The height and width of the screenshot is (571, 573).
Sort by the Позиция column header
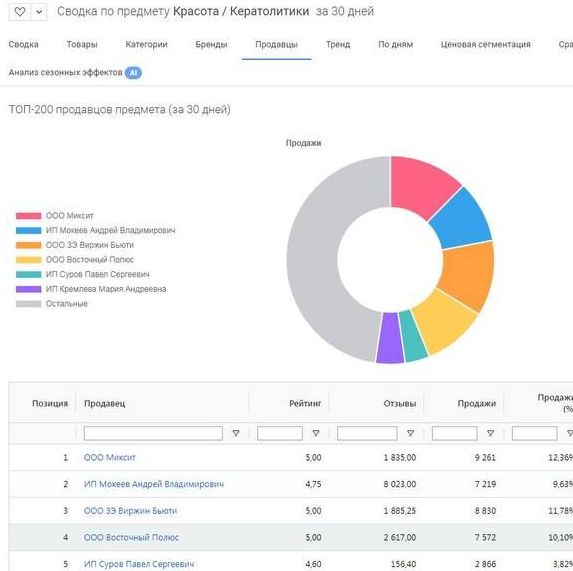point(50,403)
